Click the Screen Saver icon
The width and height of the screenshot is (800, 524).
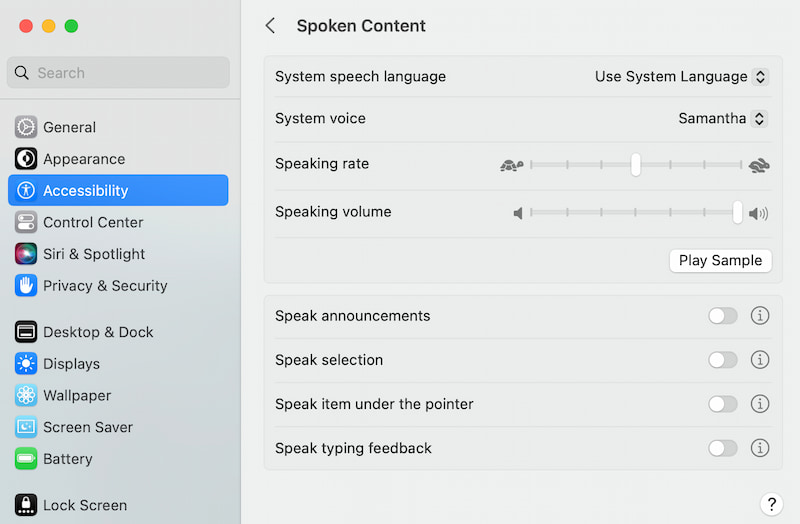pyautogui.click(x=26, y=427)
